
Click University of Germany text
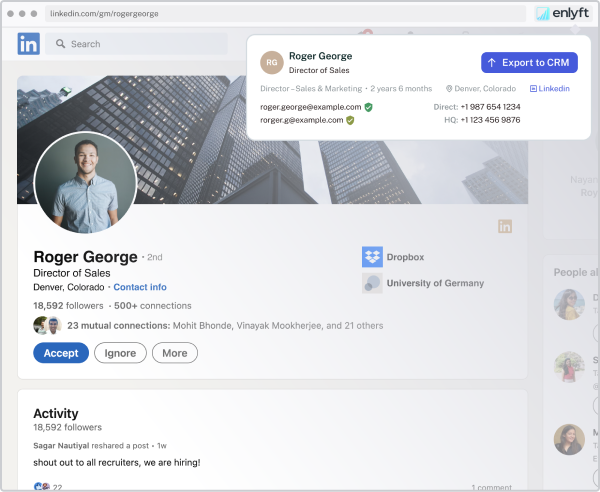(435, 283)
